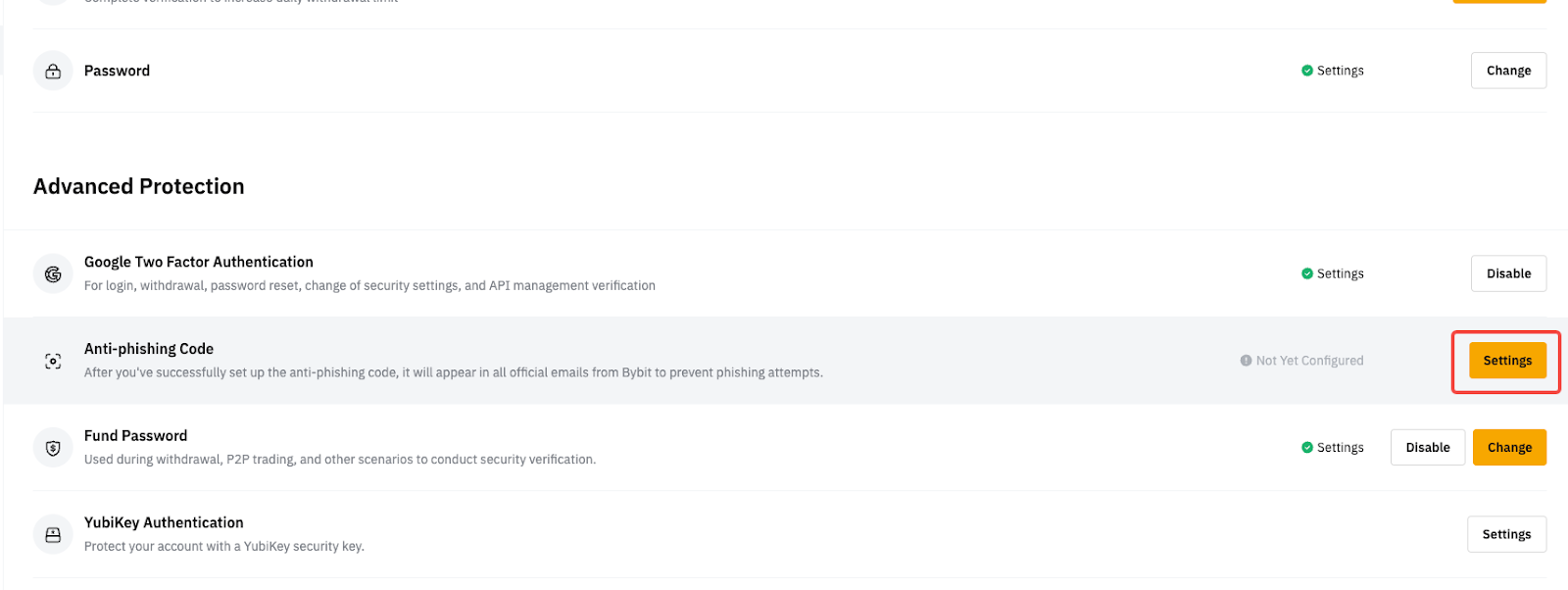
Task: Click green check icon in Password row
Action: 1306,71
